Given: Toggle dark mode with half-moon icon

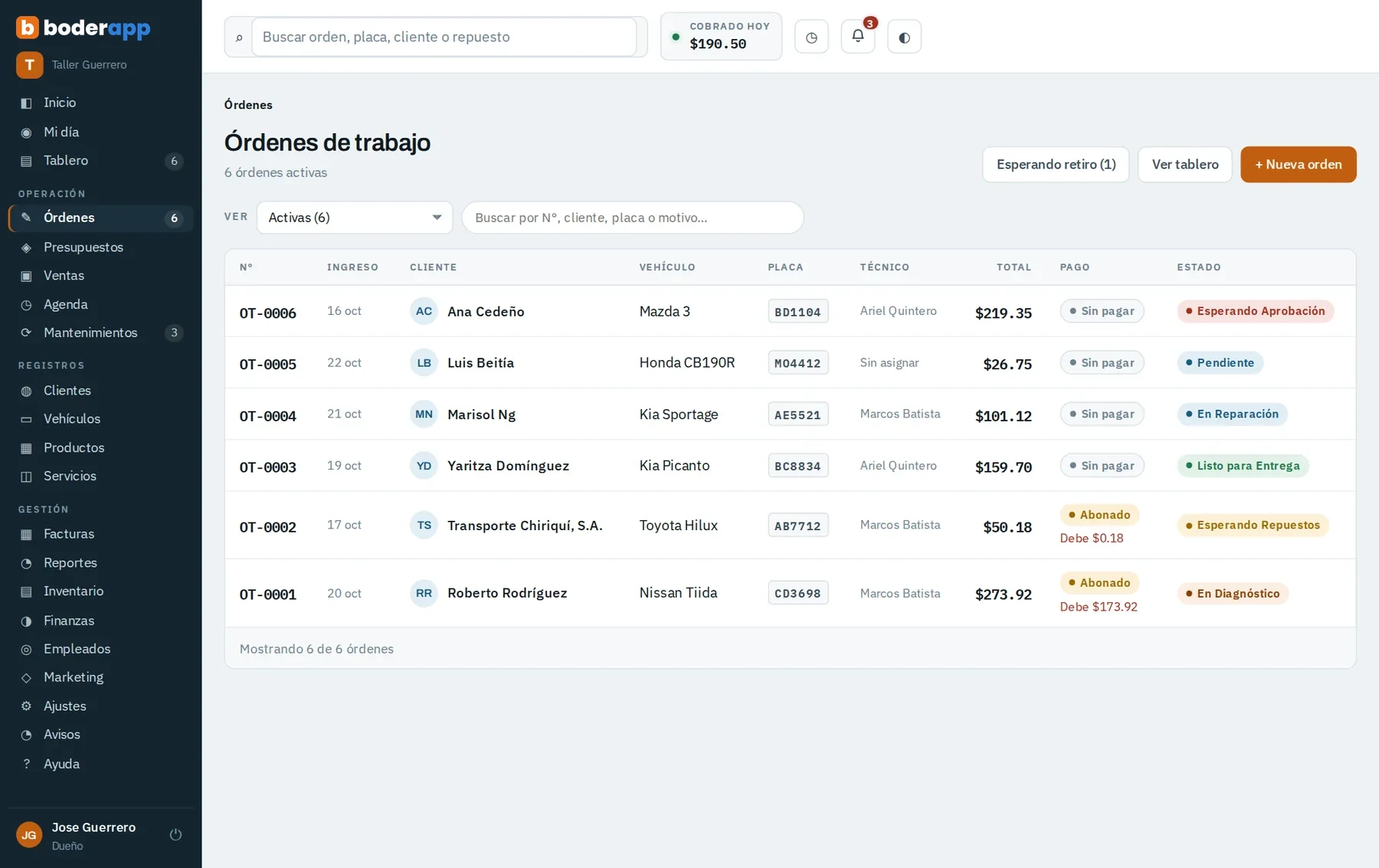Looking at the screenshot, I should tap(904, 37).
